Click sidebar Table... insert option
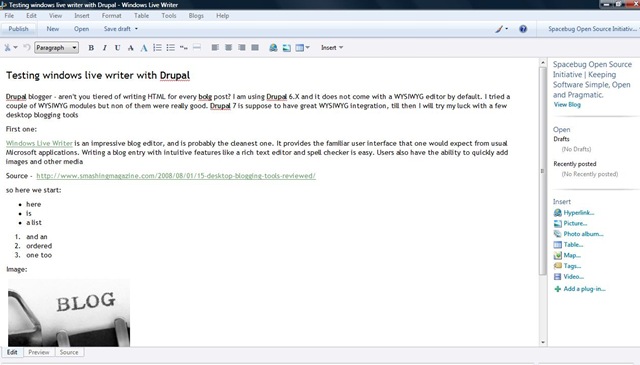This screenshot has height=365, width=640. click(x=568, y=245)
